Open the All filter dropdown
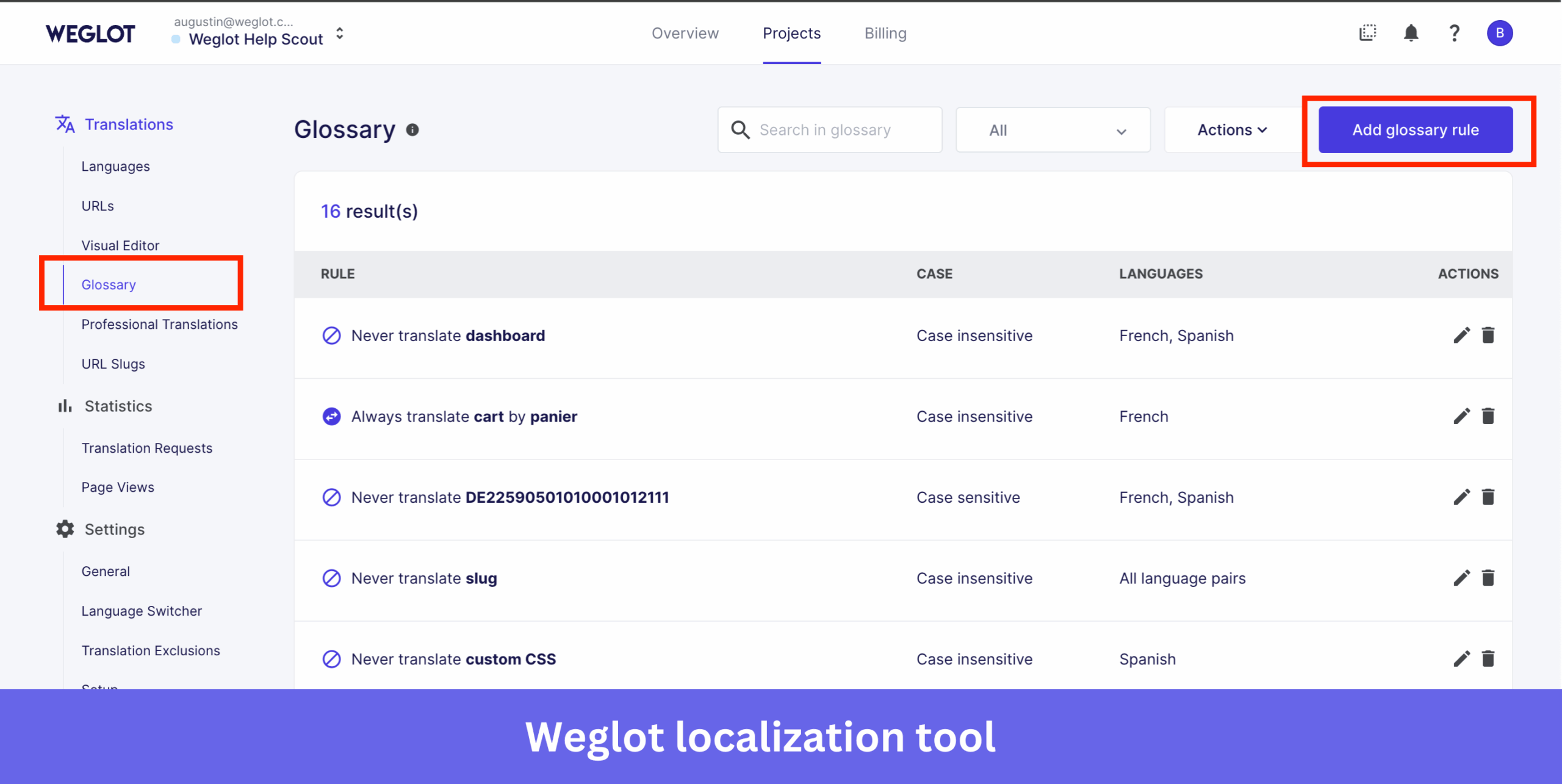The width and height of the screenshot is (1562, 784). click(1053, 130)
